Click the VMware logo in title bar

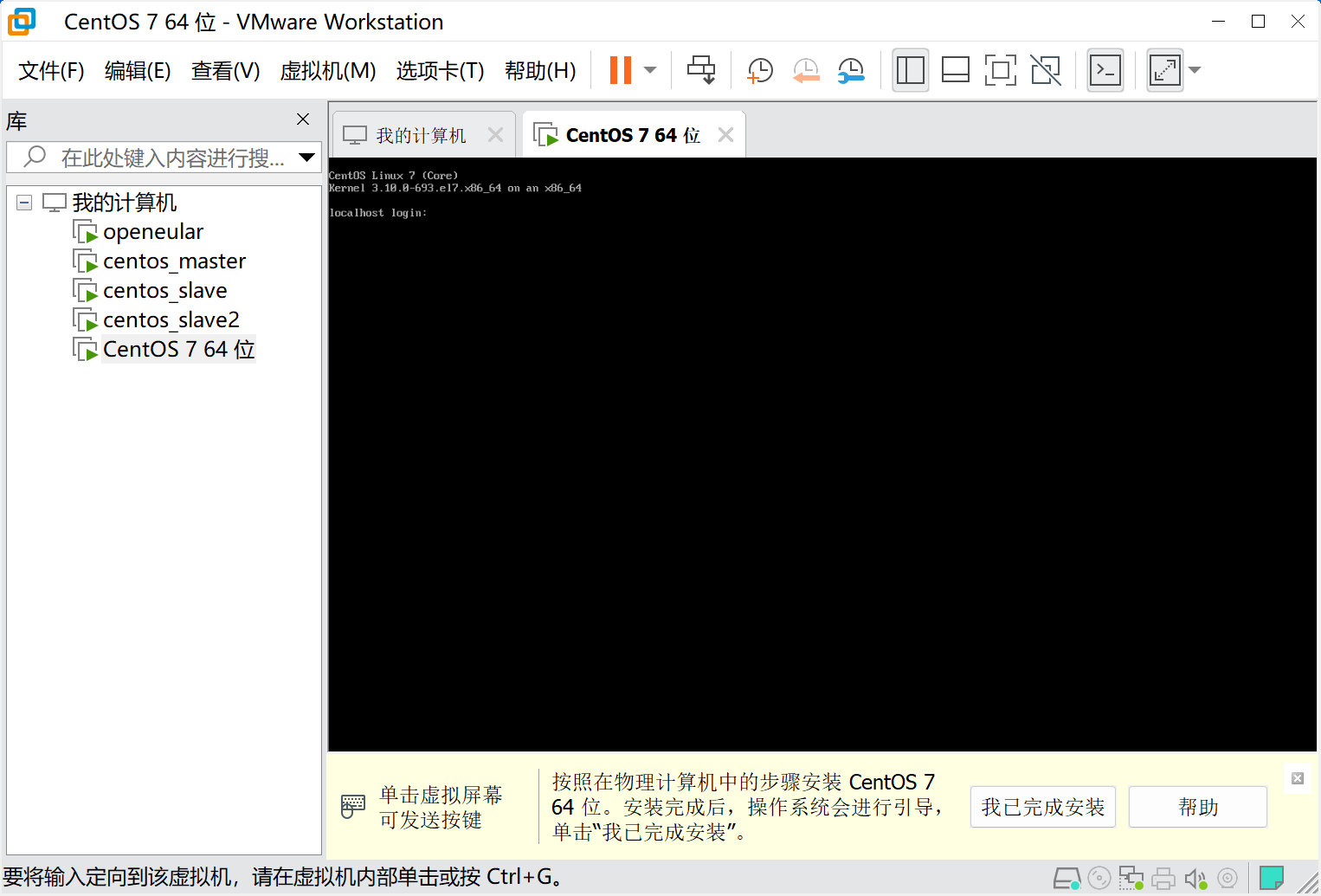pyautogui.click(x=22, y=22)
